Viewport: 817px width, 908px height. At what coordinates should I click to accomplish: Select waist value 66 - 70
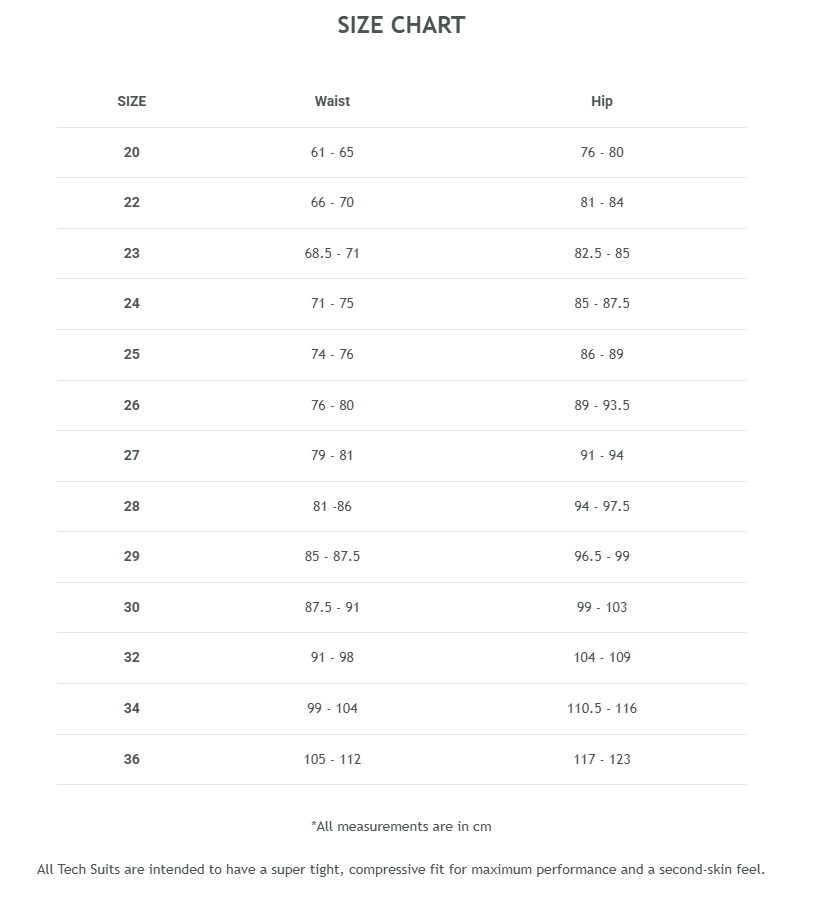click(332, 202)
